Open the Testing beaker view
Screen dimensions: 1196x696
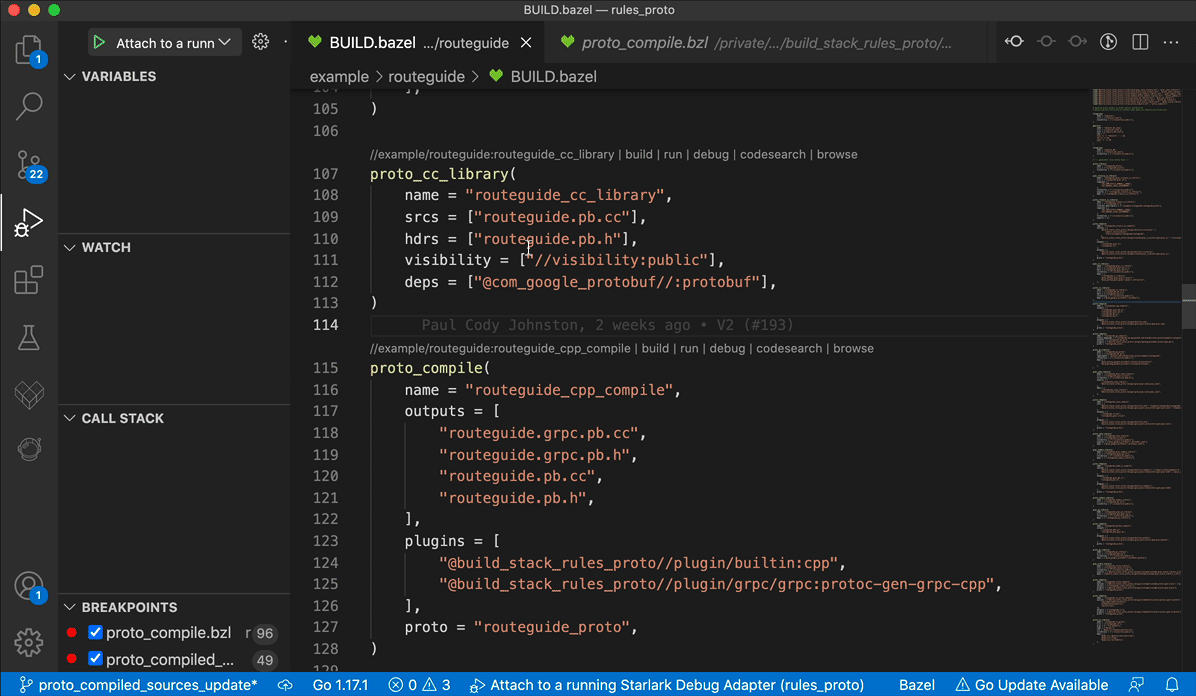pos(29,337)
